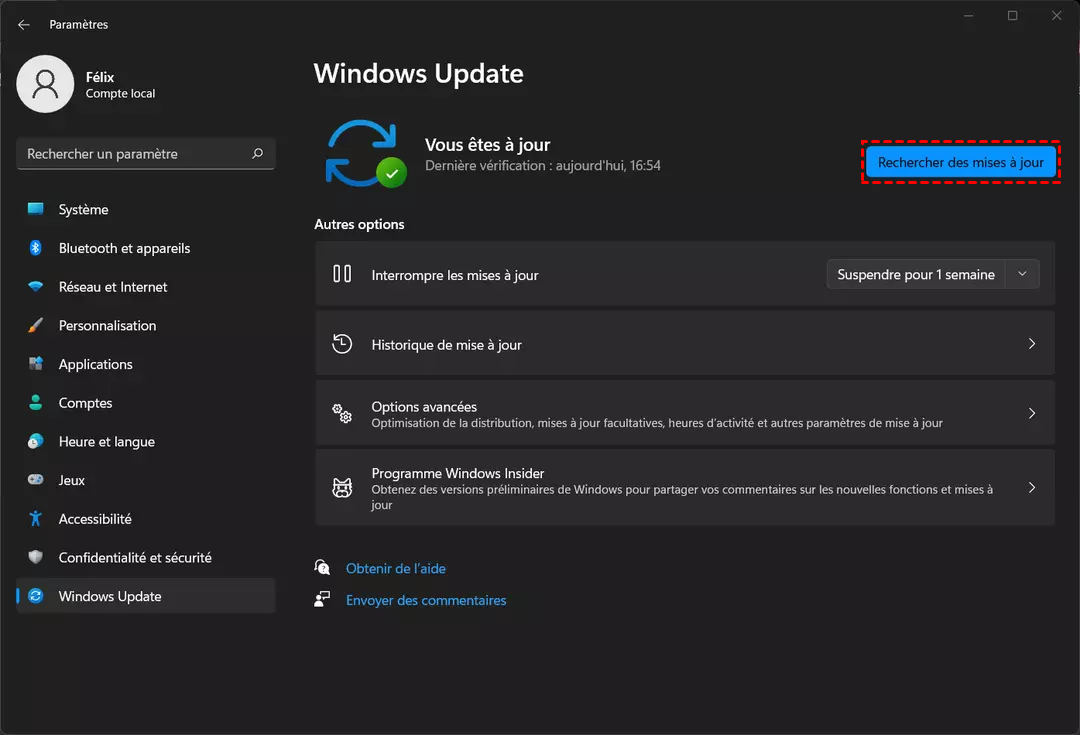Click 'Dernière vérification : aujourd'hui, 16:54' text
The height and width of the screenshot is (735, 1080).
[542, 165]
